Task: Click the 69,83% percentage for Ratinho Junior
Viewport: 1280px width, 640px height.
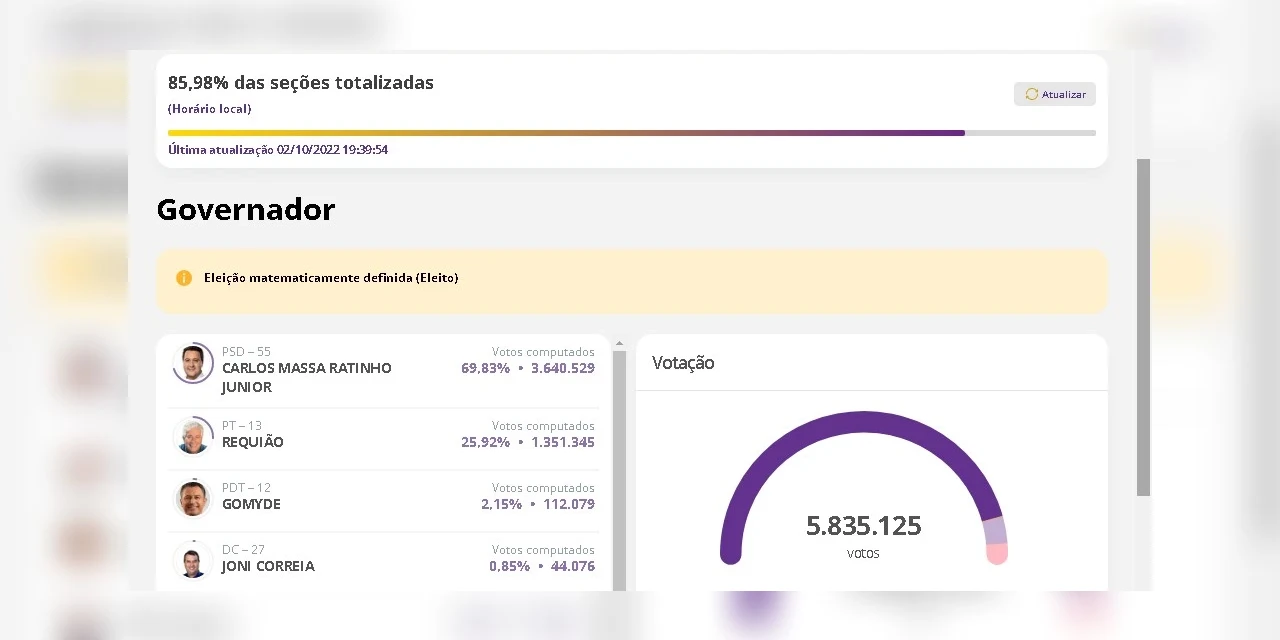Action: (485, 368)
